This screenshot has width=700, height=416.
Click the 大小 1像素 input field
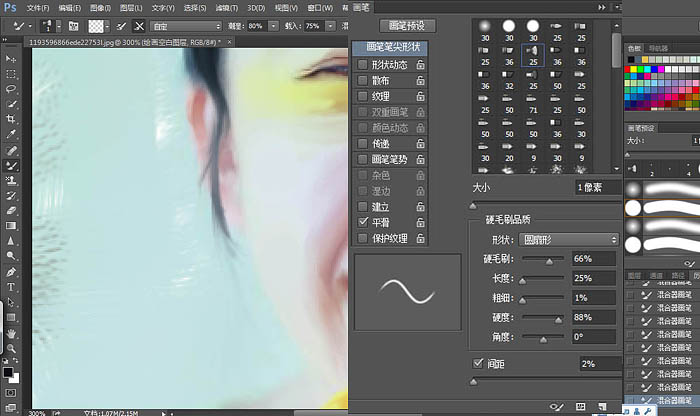tap(598, 187)
